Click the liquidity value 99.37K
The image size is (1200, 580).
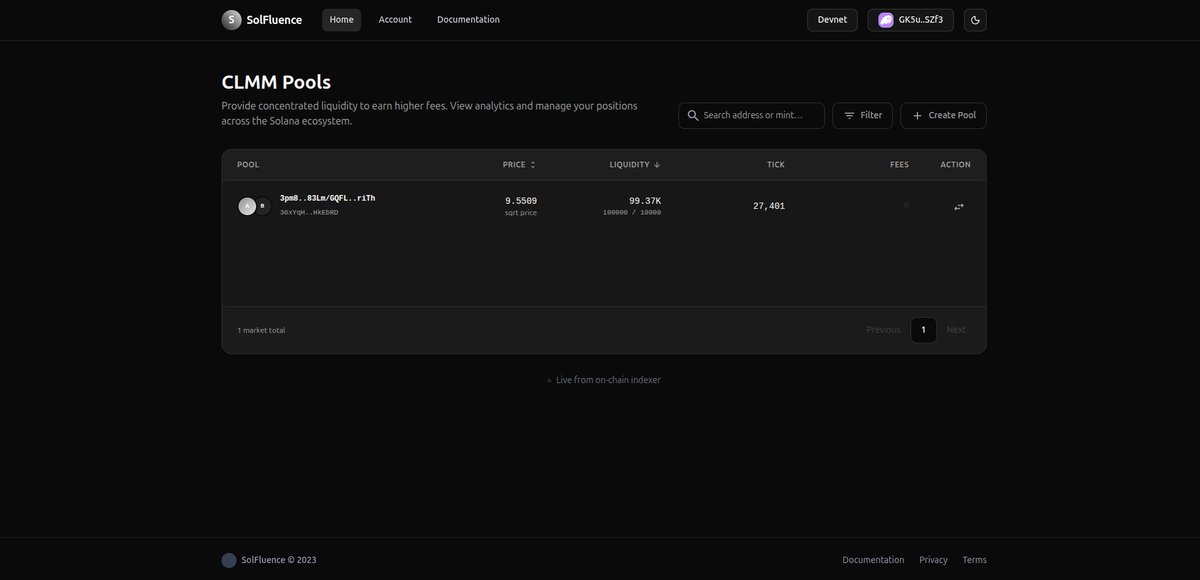point(645,200)
